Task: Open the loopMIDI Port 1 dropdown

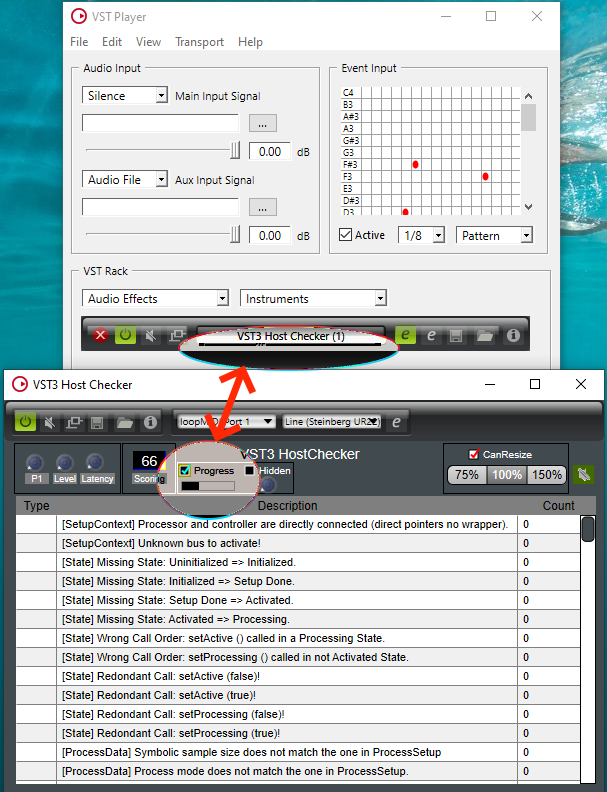Action: [x=226, y=421]
